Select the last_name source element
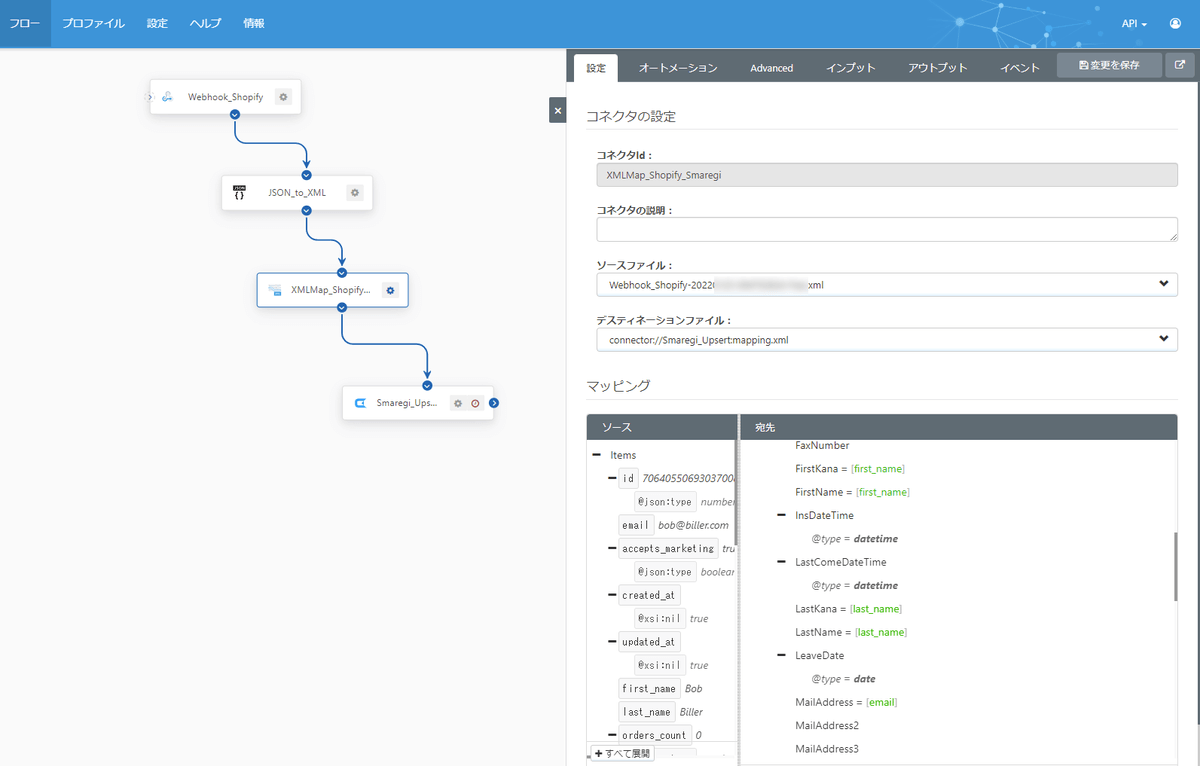This screenshot has height=766, width=1200. coord(646,711)
